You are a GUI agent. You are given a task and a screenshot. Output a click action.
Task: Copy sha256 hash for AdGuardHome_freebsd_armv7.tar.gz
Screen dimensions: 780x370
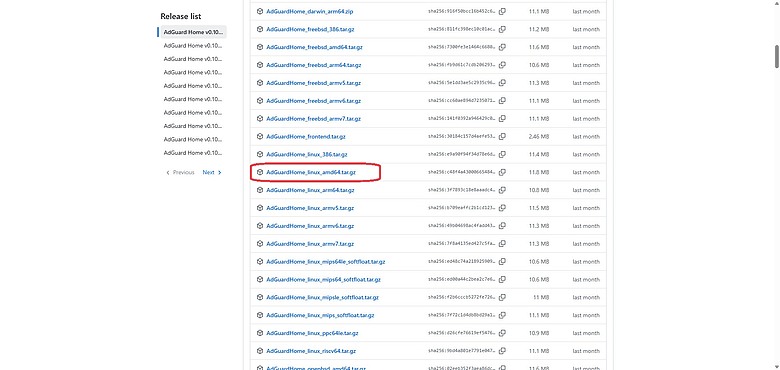pos(502,119)
